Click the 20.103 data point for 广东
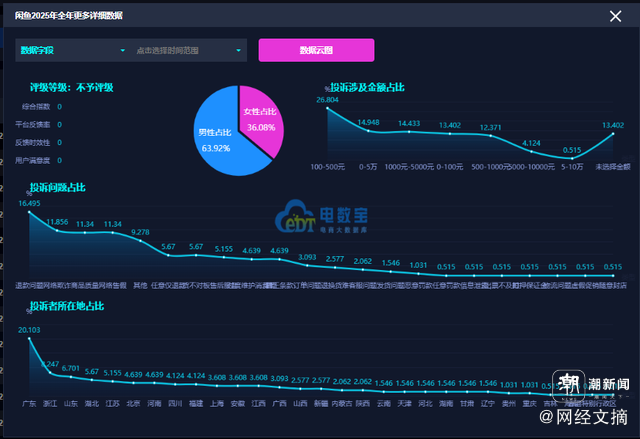The height and width of the screenshot is (439, 640). 29,338
